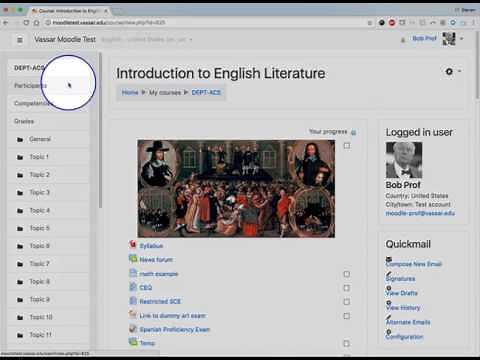Click the browser address bar

203,23
